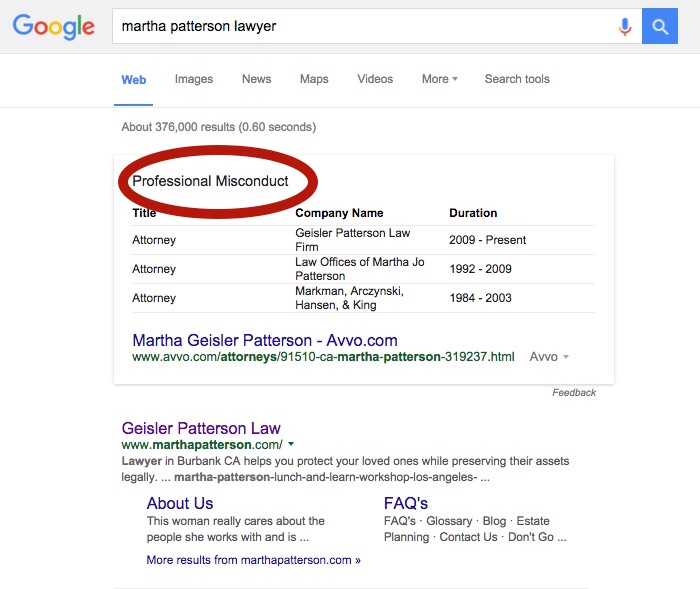
Task: Go to the Maps tab
Action: 314,79
